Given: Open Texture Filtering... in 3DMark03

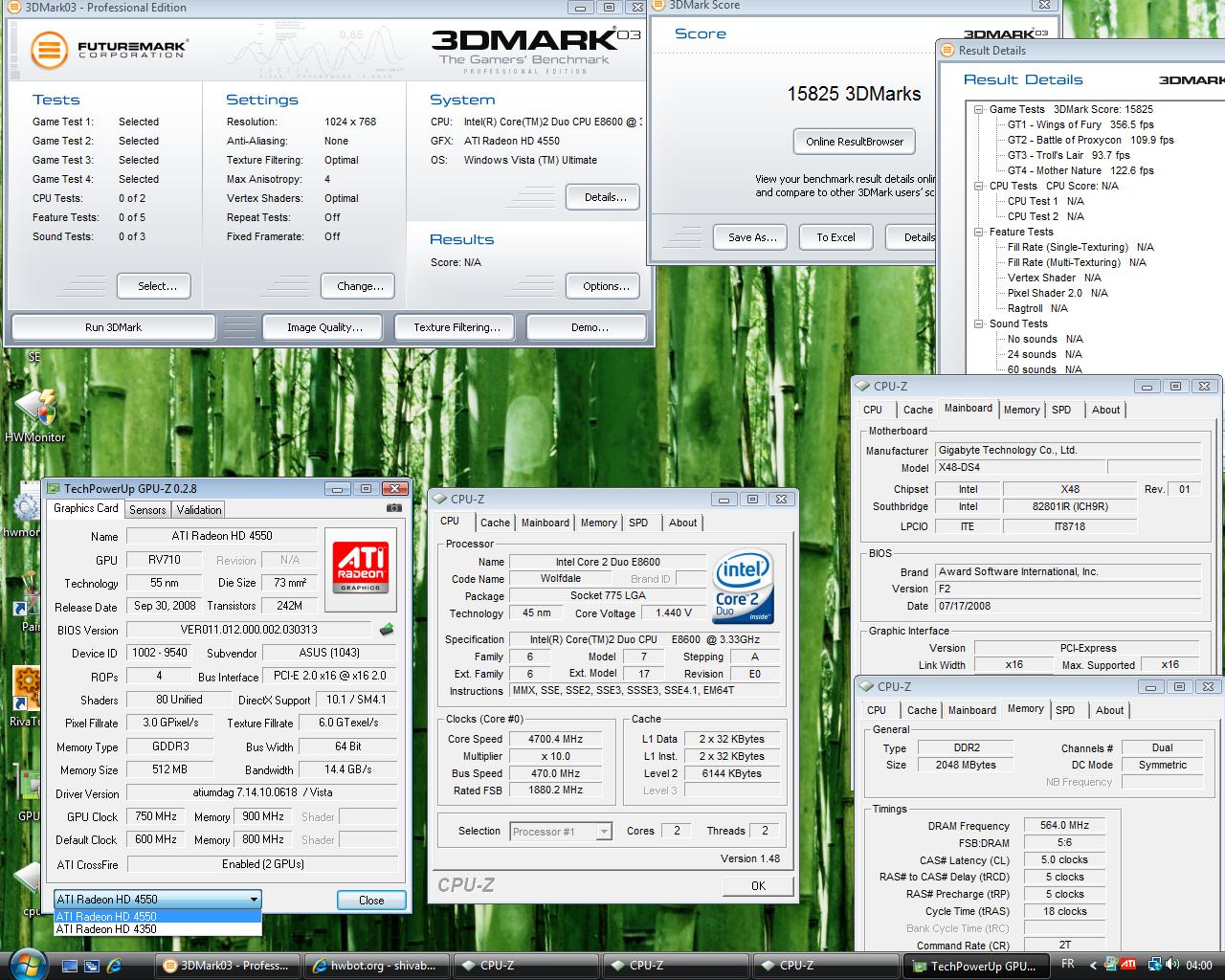Looking at the screenshot, I should pyautogui.click(x=457, y=327).
